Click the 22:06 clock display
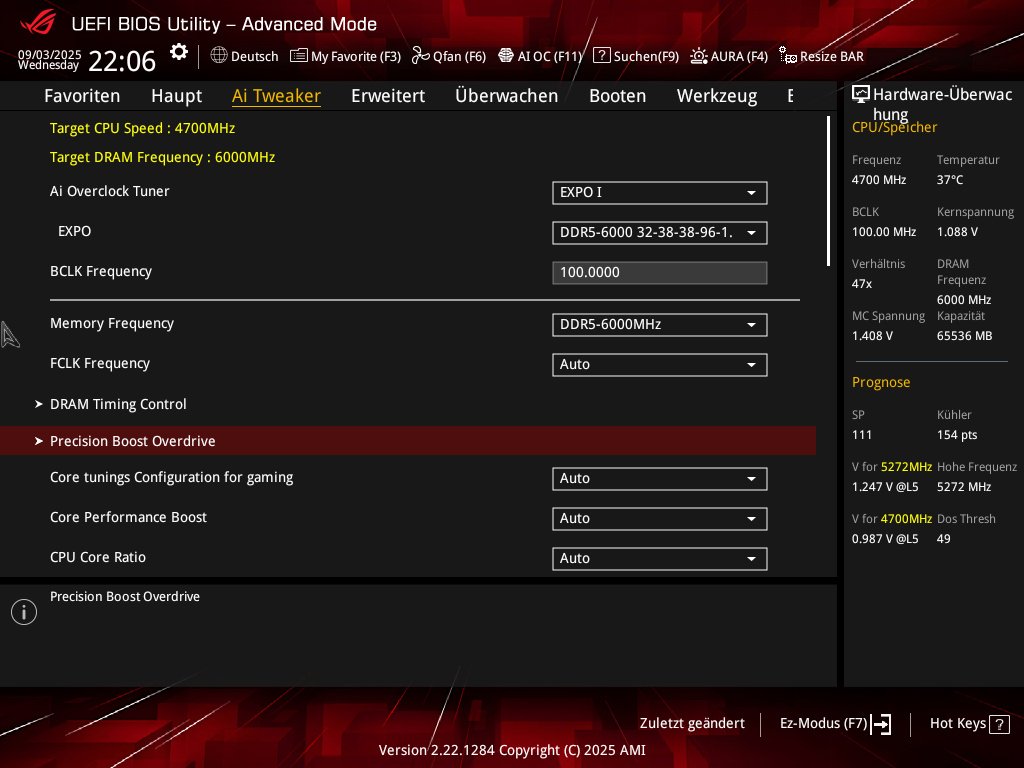This screenshot has width=1024, height=768. [x=122, y=61]
